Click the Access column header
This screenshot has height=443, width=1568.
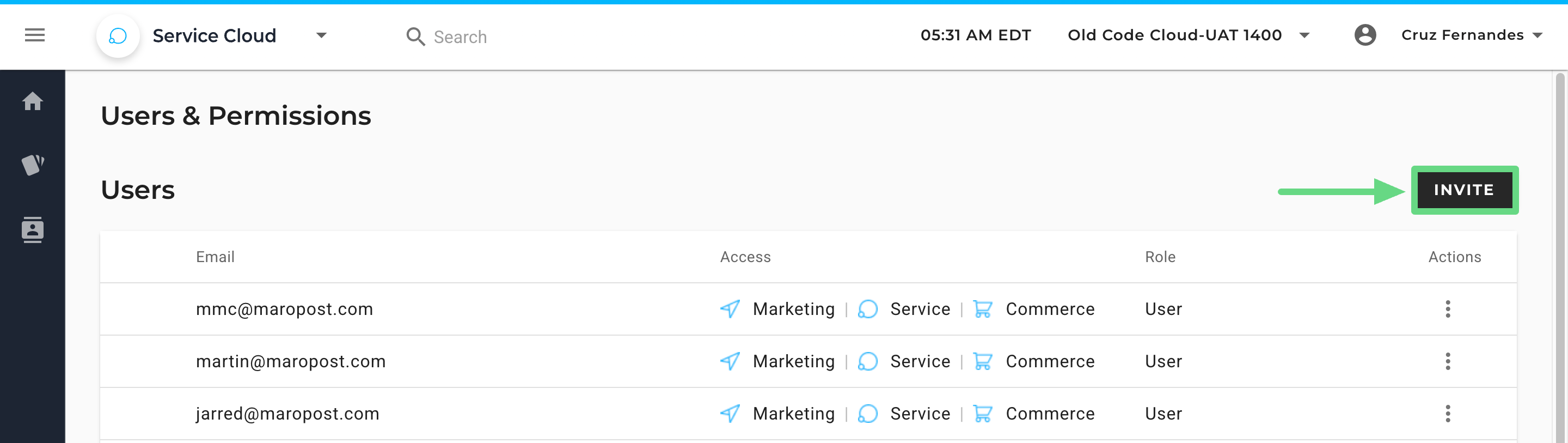pyautogui.click(x=745, y=257)
